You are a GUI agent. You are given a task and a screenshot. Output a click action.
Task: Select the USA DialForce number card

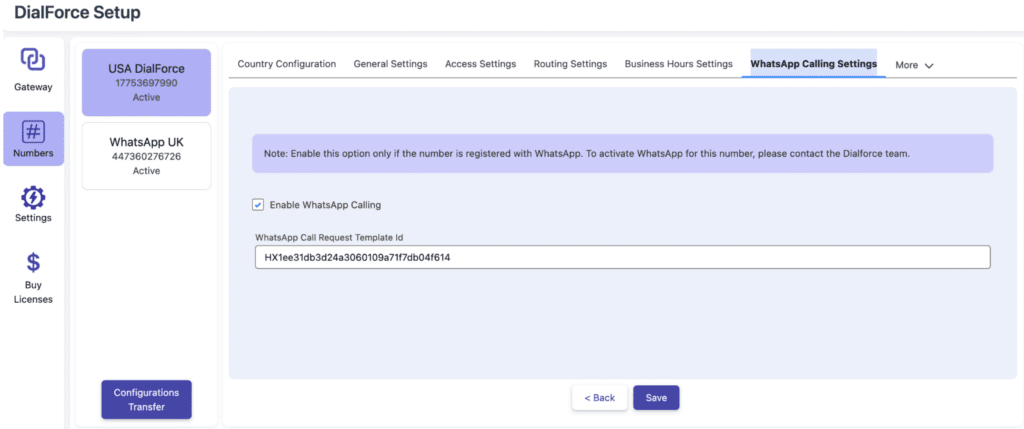(146, 82)
